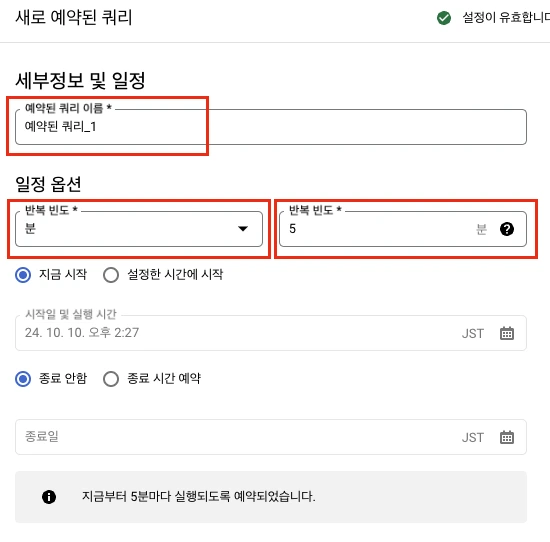The image size is (550, 542).
Task: Click the 예약된 쿼리 이름 input field
Action: 271,127
